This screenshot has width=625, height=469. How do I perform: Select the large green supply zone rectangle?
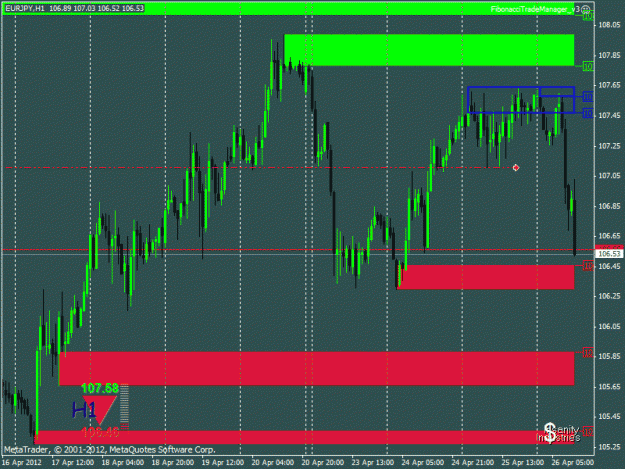[429, 50]
